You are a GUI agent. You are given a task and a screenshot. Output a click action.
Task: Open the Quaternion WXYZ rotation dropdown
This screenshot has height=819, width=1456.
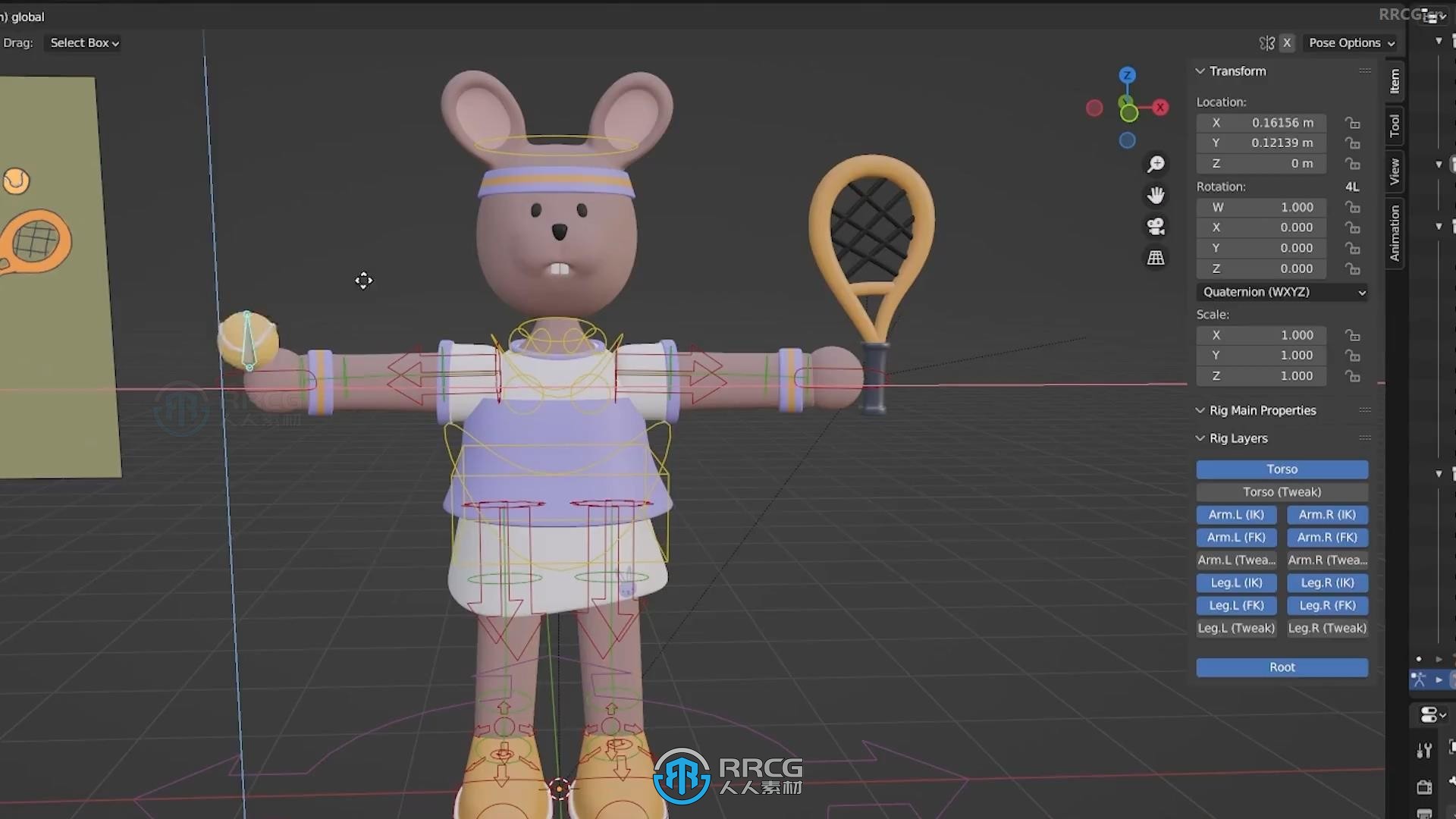click(x=1283, y=291)
